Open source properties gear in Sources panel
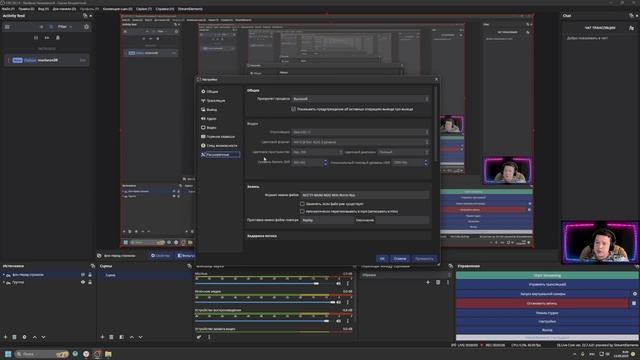640x360 pixels. click(x=24, y=337)
